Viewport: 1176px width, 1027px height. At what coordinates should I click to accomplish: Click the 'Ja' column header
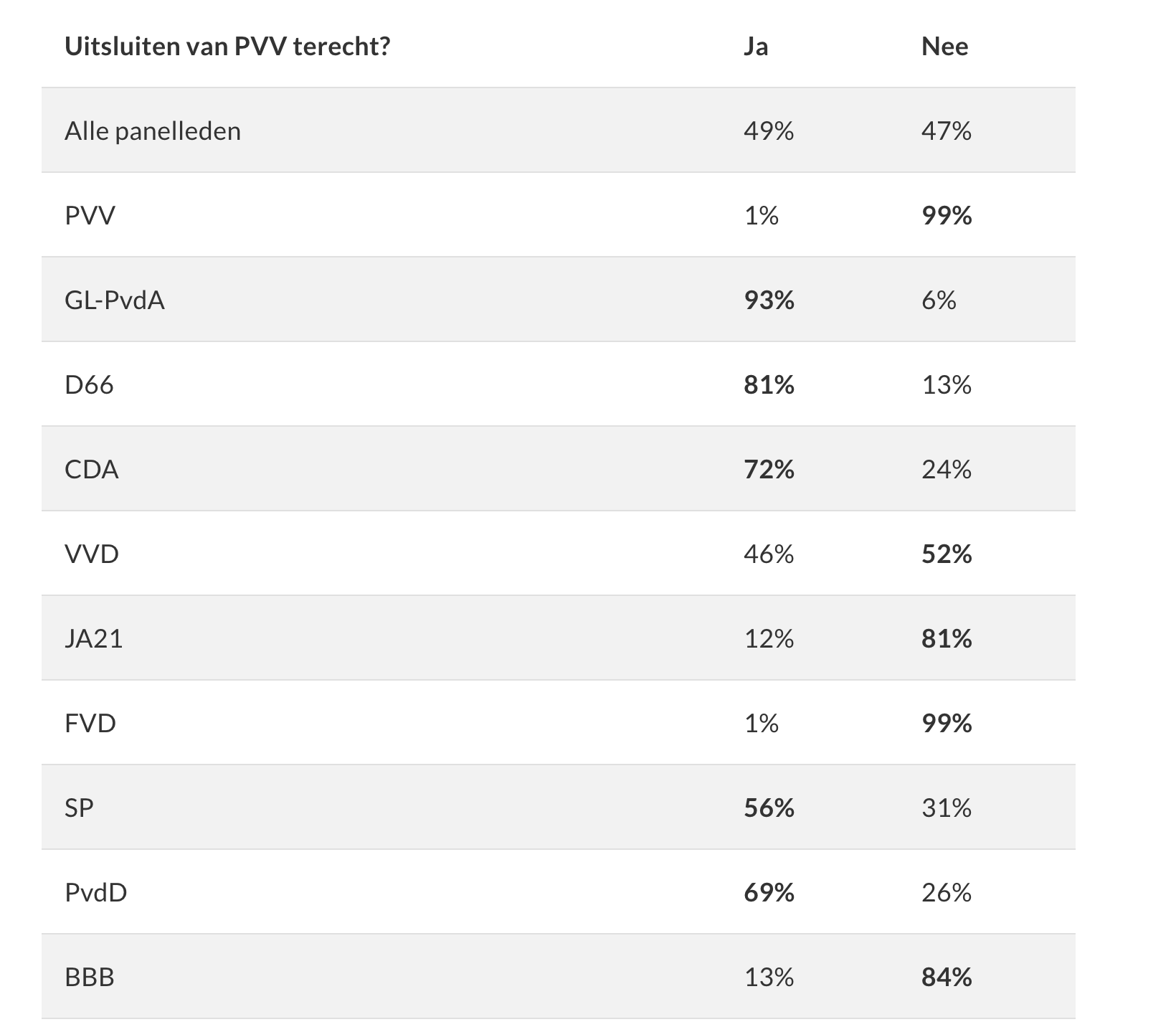click(x=756, y=47)
